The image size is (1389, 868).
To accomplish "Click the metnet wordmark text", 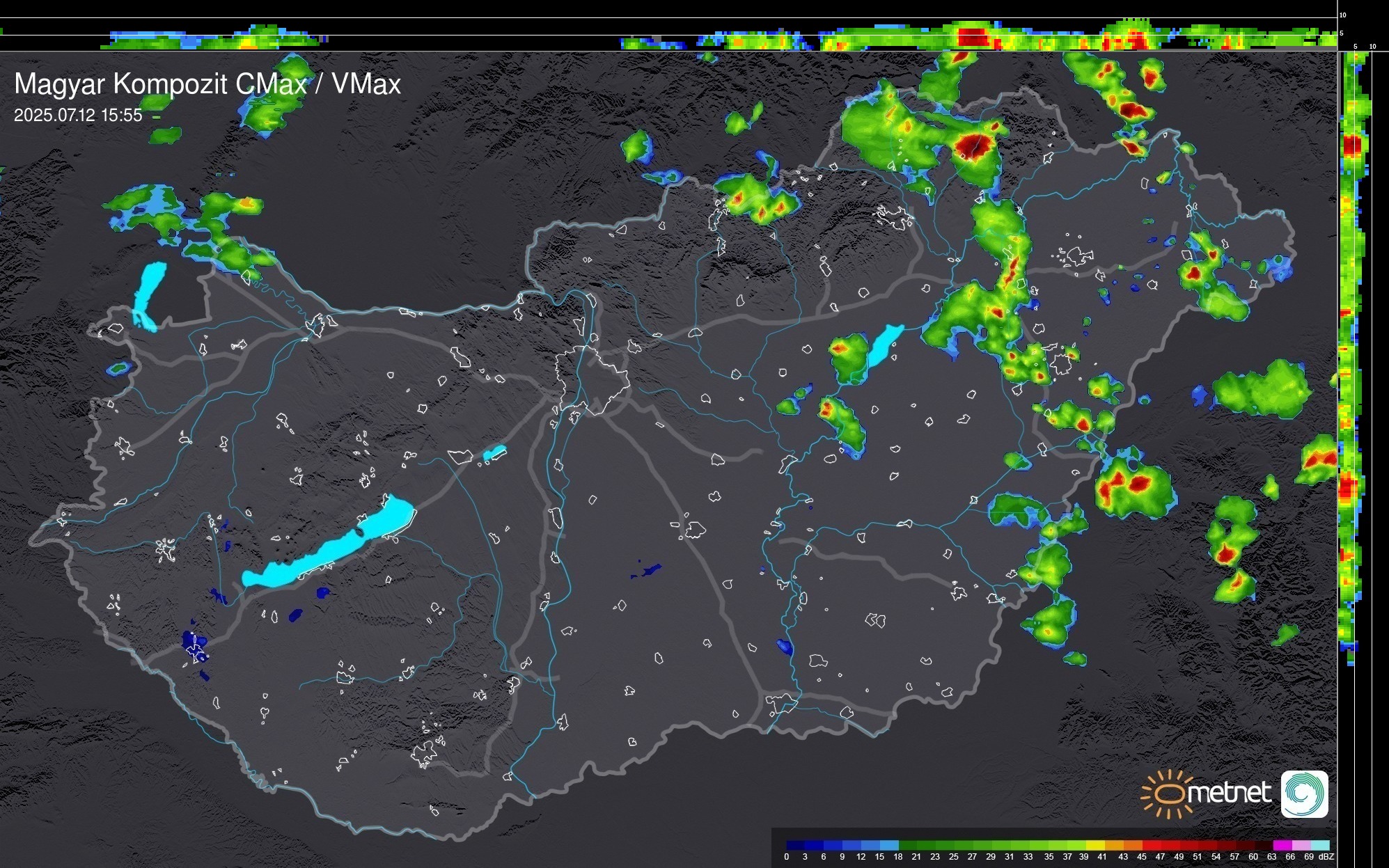I will click(1230, 793).
